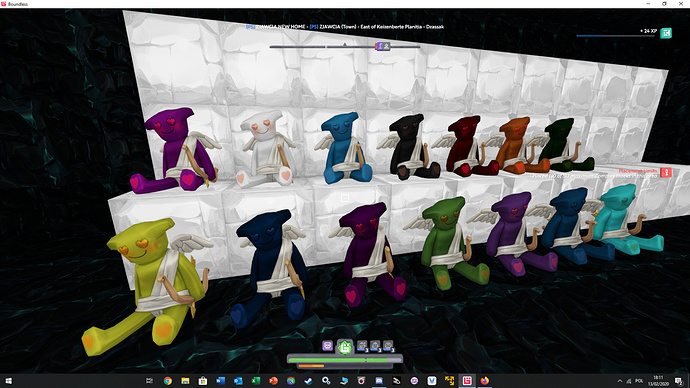Screen dimensions: 690x388
Task: Click the teal XP block icon
Action: [x=666, y=33]
